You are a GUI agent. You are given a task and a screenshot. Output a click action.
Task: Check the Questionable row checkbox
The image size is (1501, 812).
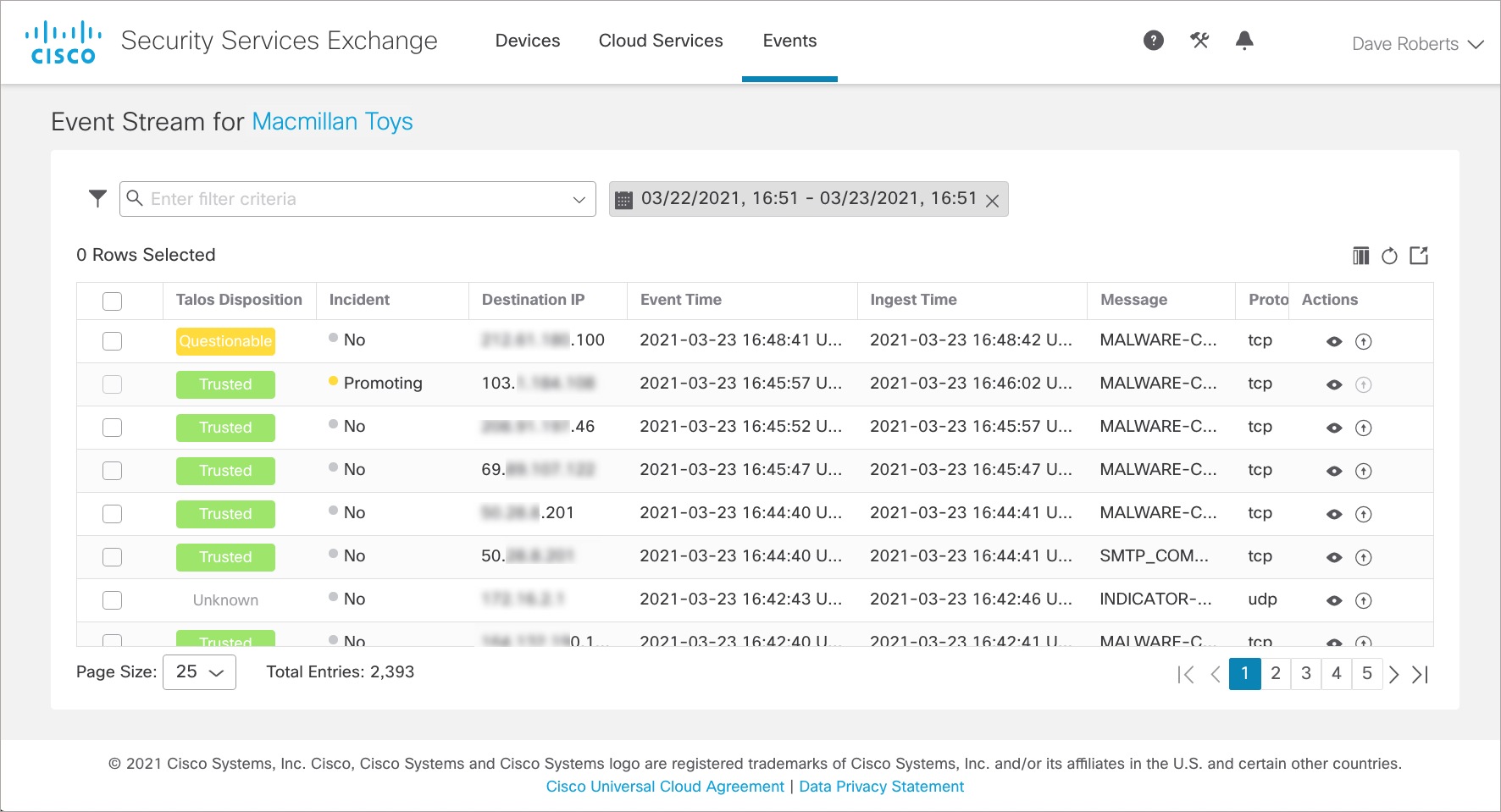112,341
